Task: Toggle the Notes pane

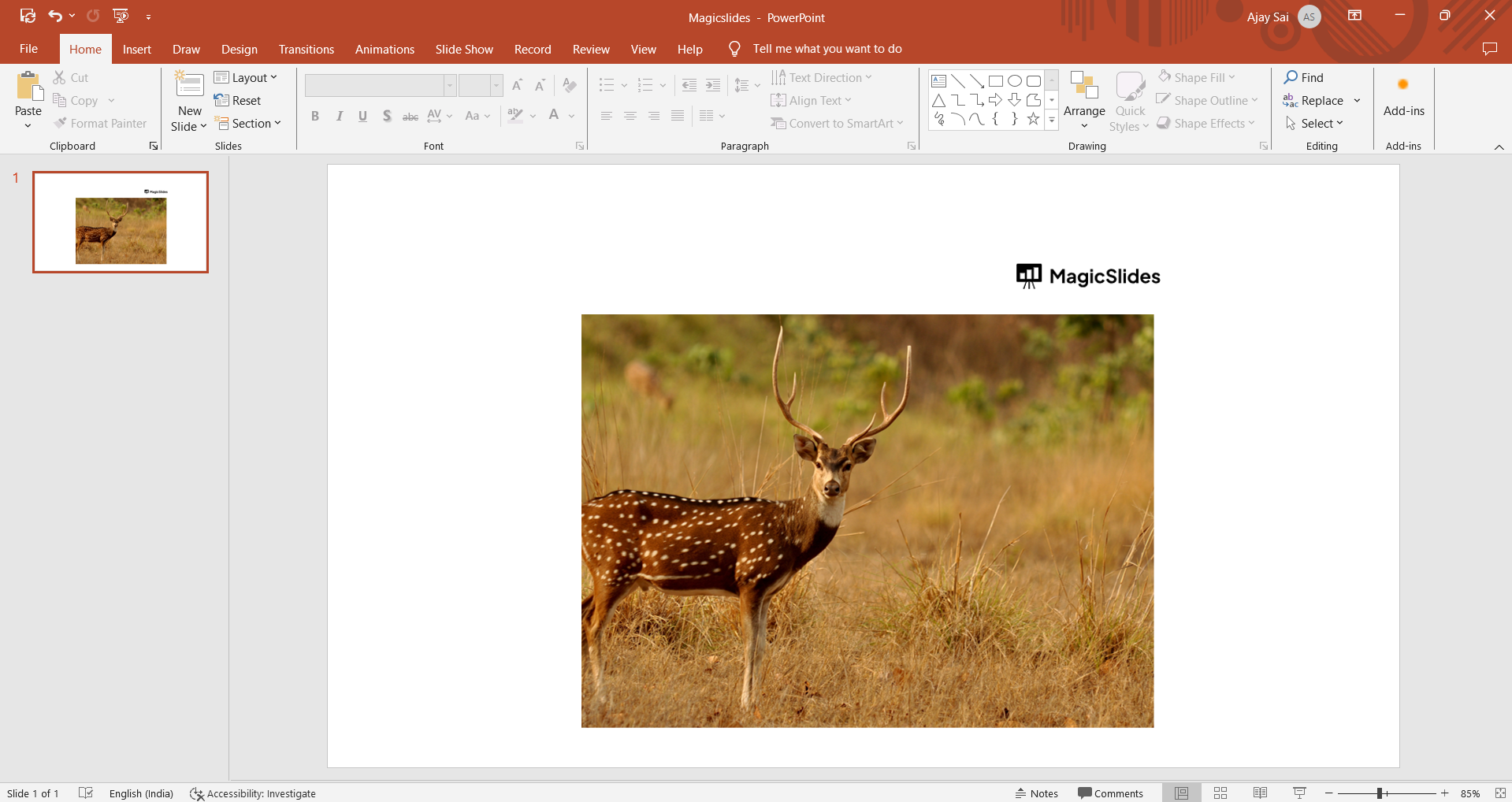Action: 1037,793
